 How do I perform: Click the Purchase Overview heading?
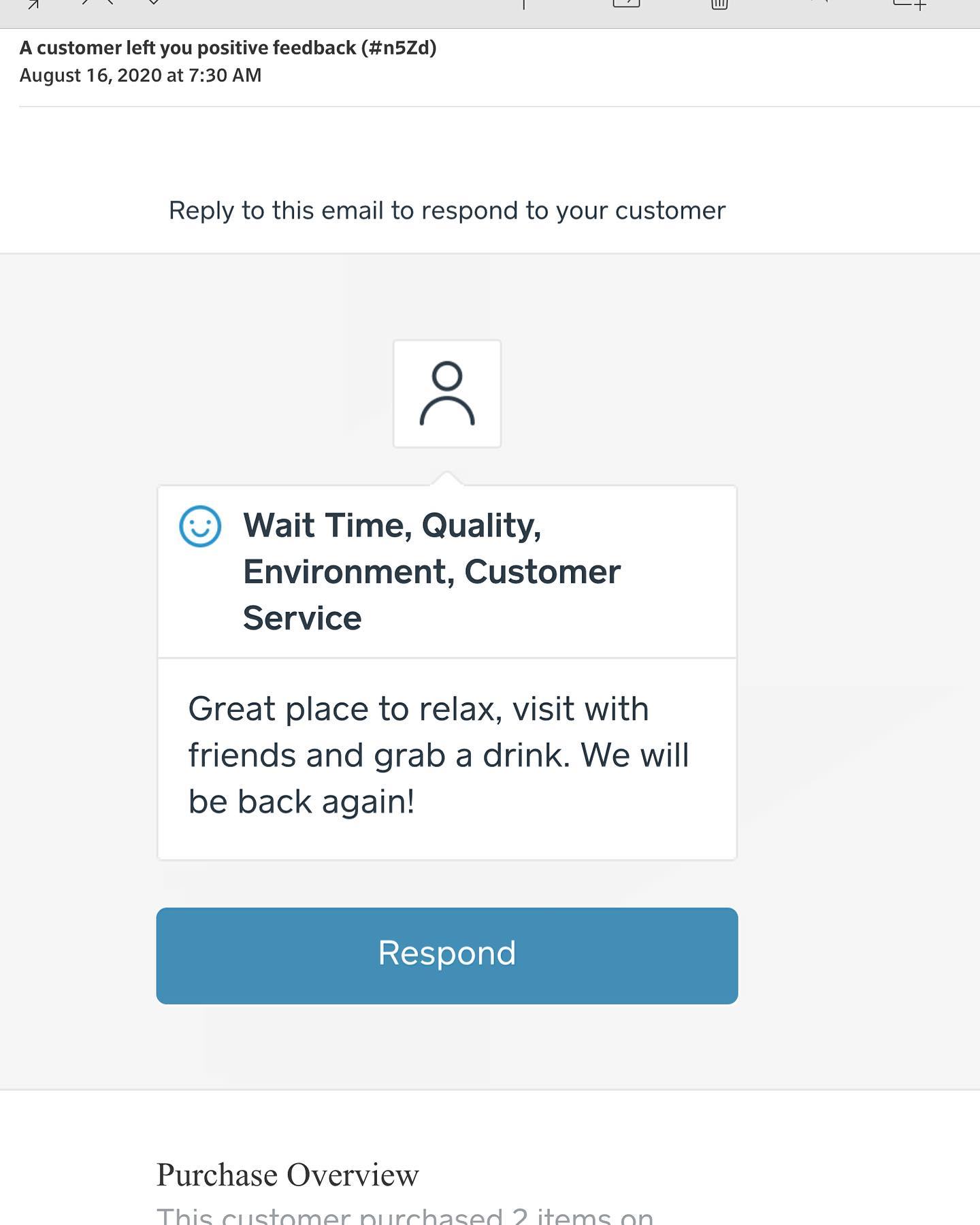(x=287, y=1175)
